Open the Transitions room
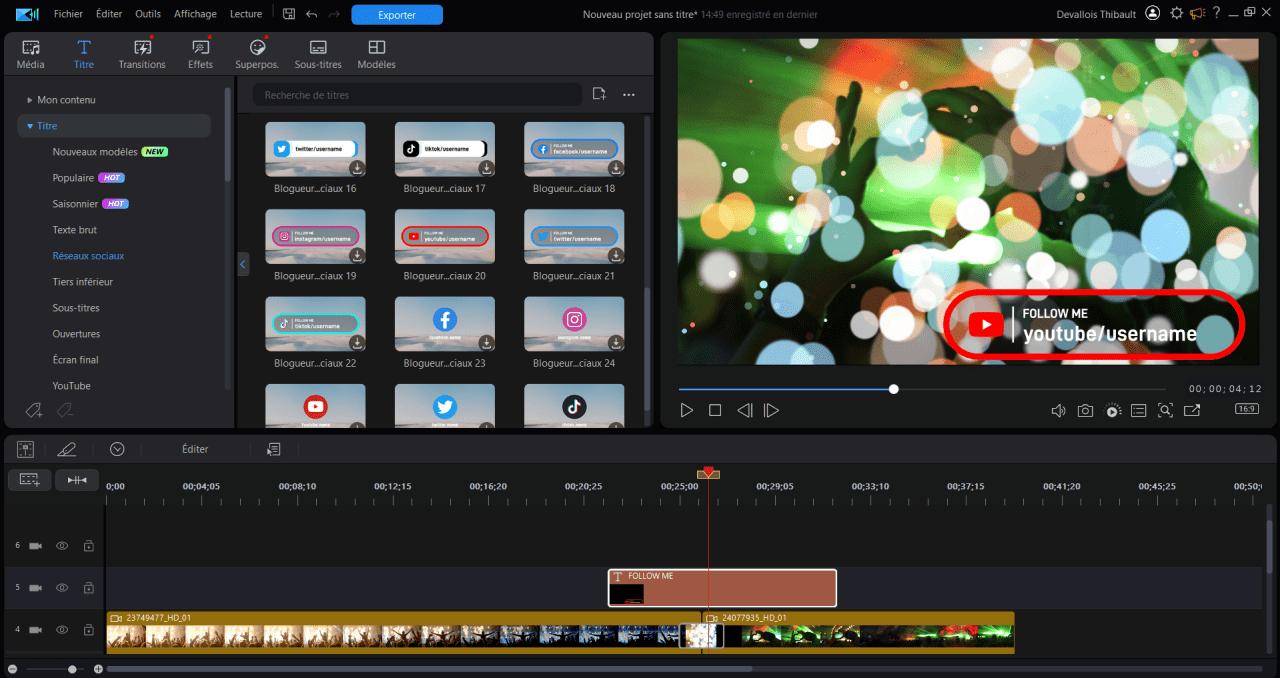Viewport: 1280px width, 678px height. [x=142, y=54]
